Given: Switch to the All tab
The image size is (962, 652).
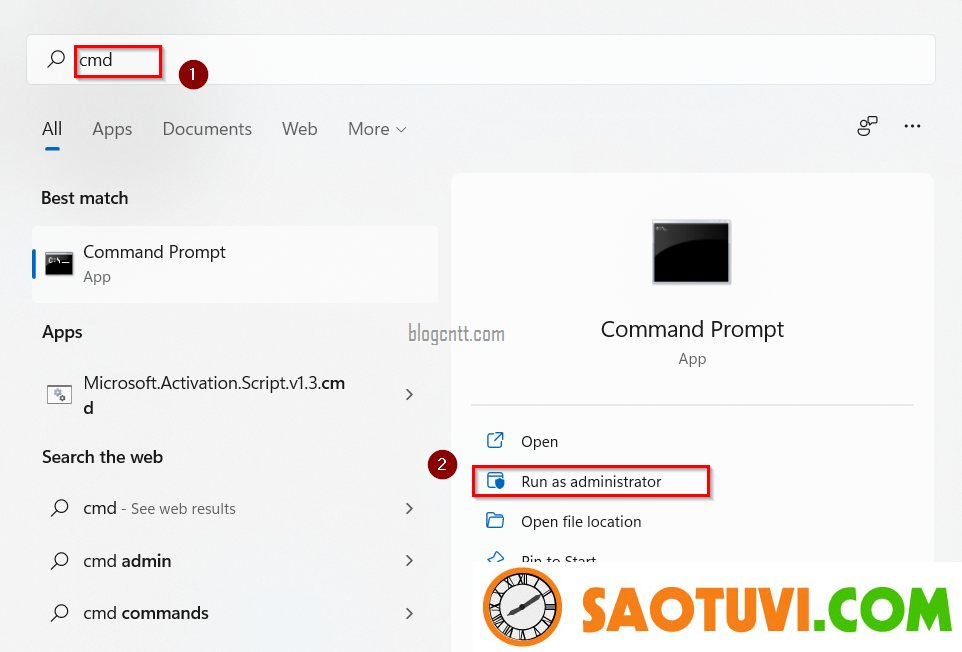Looking at the screenshot, I should pos(52,129).
